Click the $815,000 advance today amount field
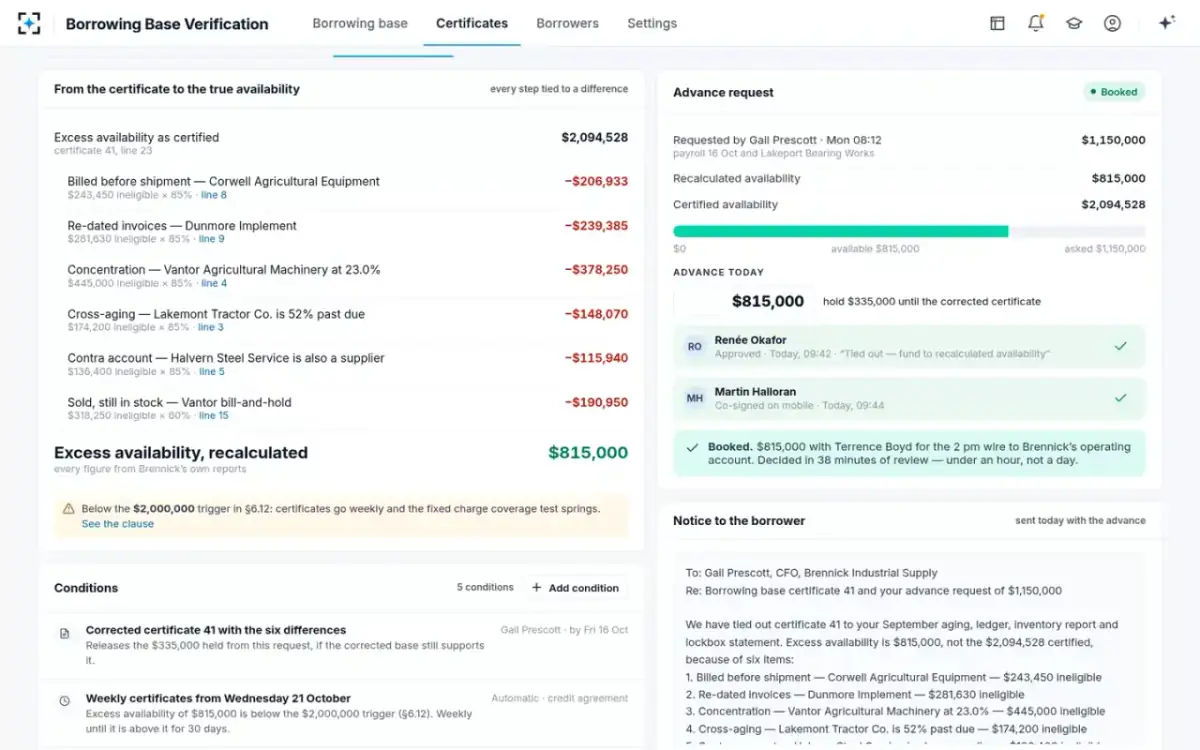The image size is (1200, 750). 743,301
